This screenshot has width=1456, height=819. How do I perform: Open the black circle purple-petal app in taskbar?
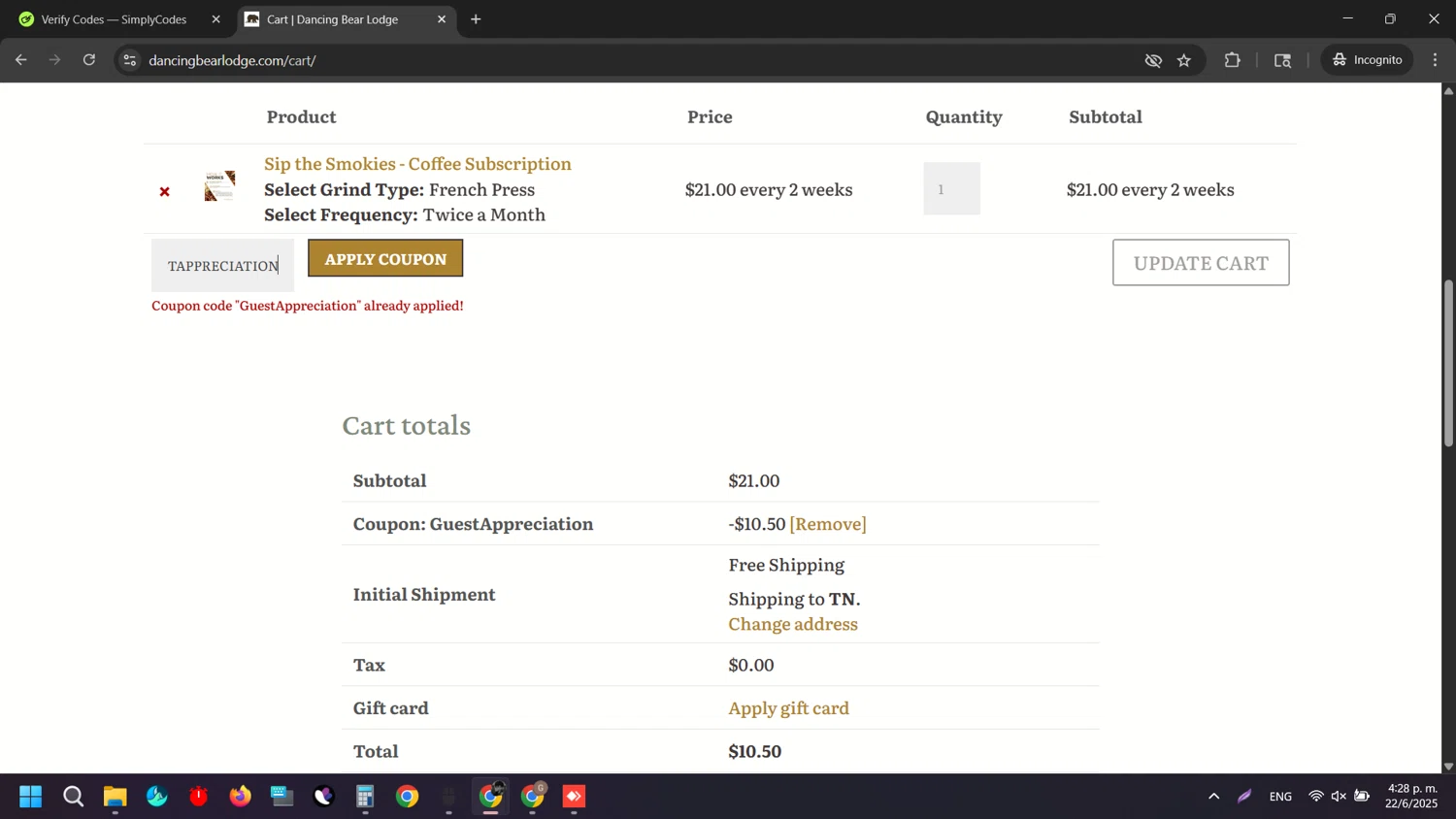pos(324,797)
